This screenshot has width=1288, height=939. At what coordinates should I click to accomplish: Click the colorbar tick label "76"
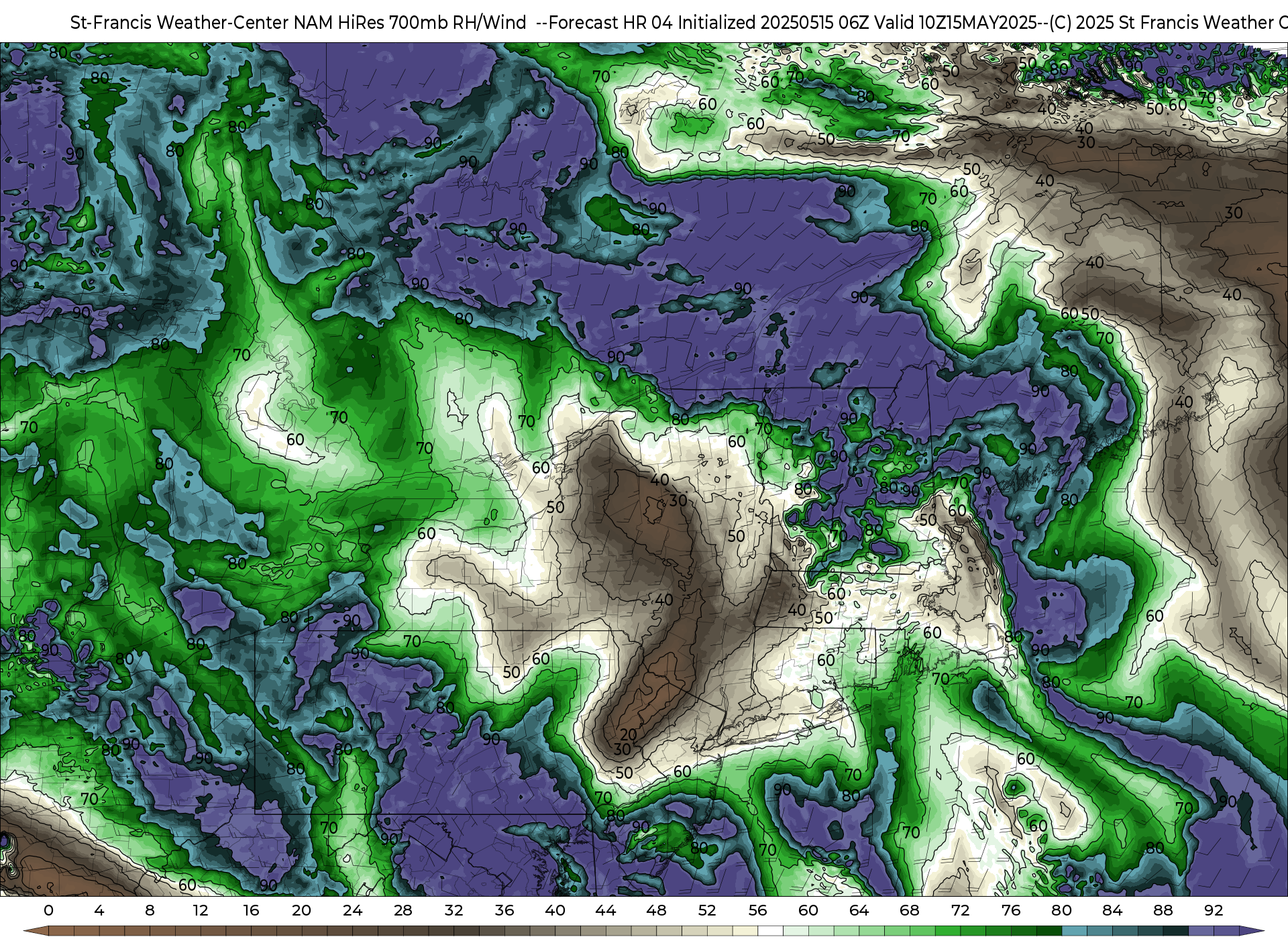click(1011, 910)
